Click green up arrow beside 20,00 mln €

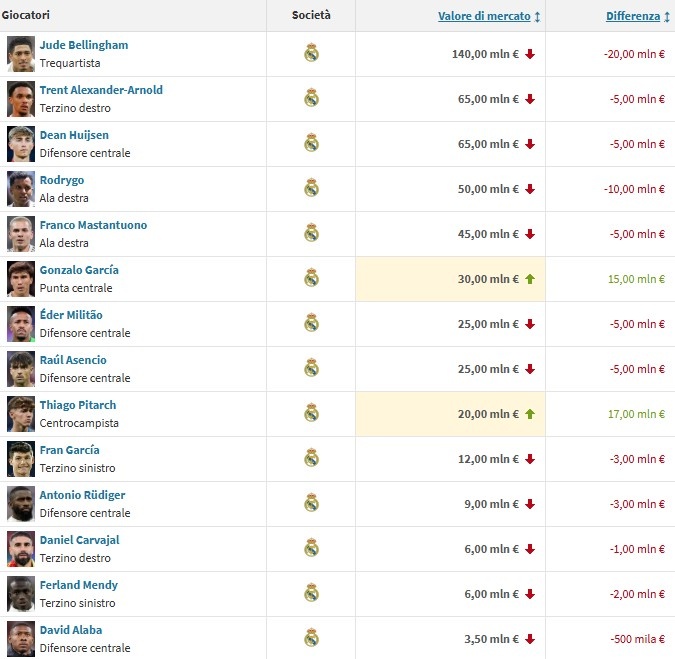pos(530,414)
